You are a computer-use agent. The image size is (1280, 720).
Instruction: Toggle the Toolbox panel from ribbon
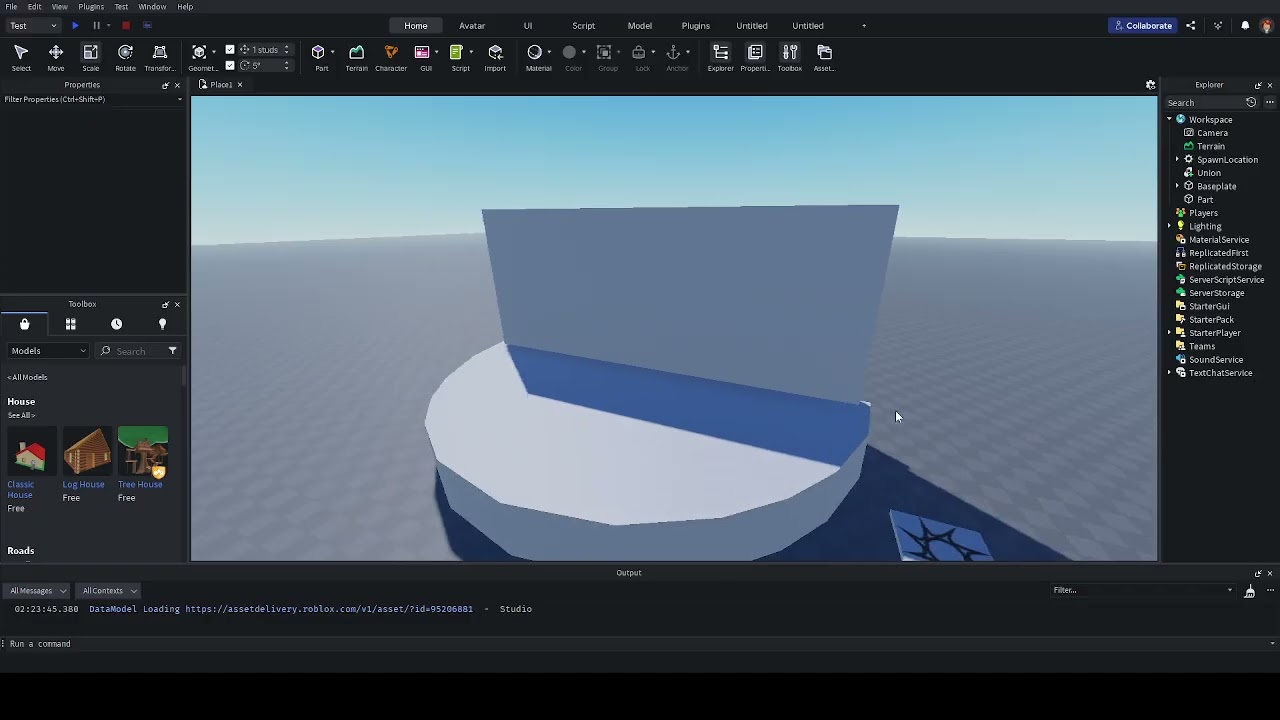point(790,58)
